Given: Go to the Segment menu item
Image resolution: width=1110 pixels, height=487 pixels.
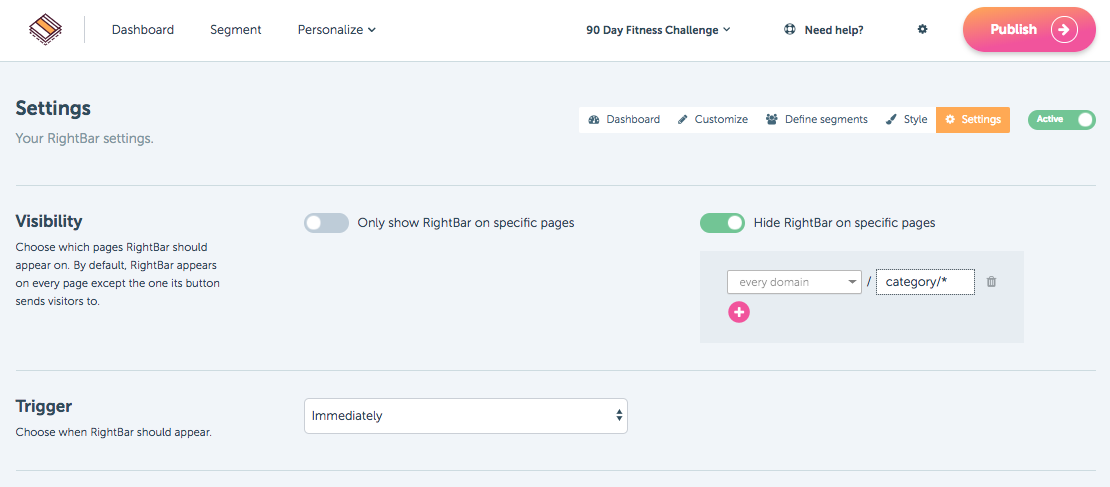Looking at the screenshot, I should point(236,30).
